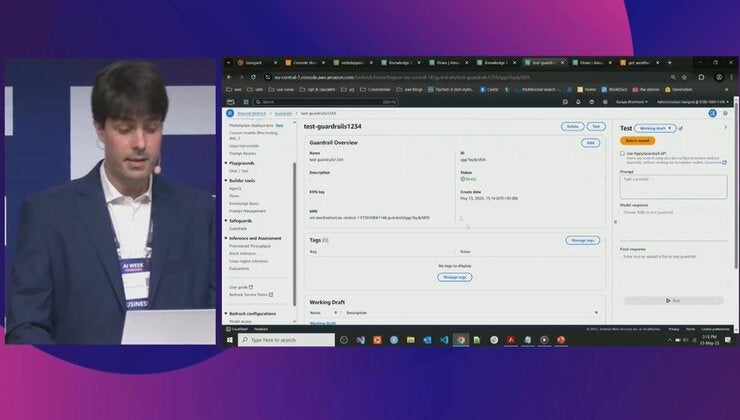Click the Manage tags button under No tags
The image size is (740, 420).
click(454, 277)
